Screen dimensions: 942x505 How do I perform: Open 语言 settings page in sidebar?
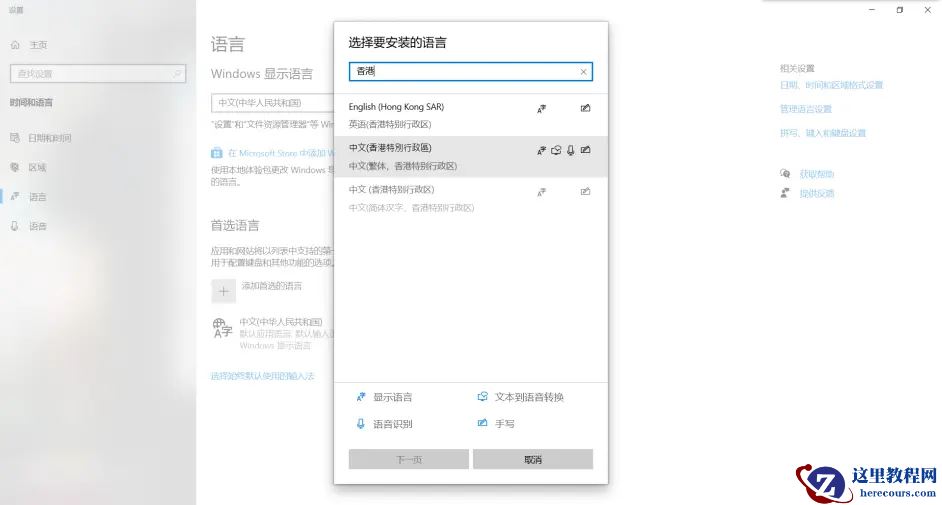pos(37,197)
